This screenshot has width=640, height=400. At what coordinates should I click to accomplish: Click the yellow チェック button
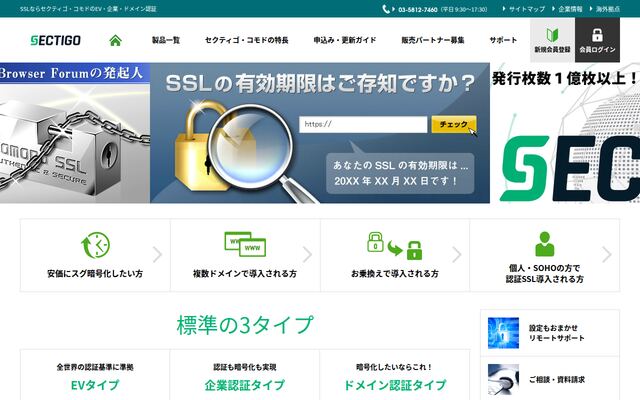pyautogui.click(x=454, y=124)
